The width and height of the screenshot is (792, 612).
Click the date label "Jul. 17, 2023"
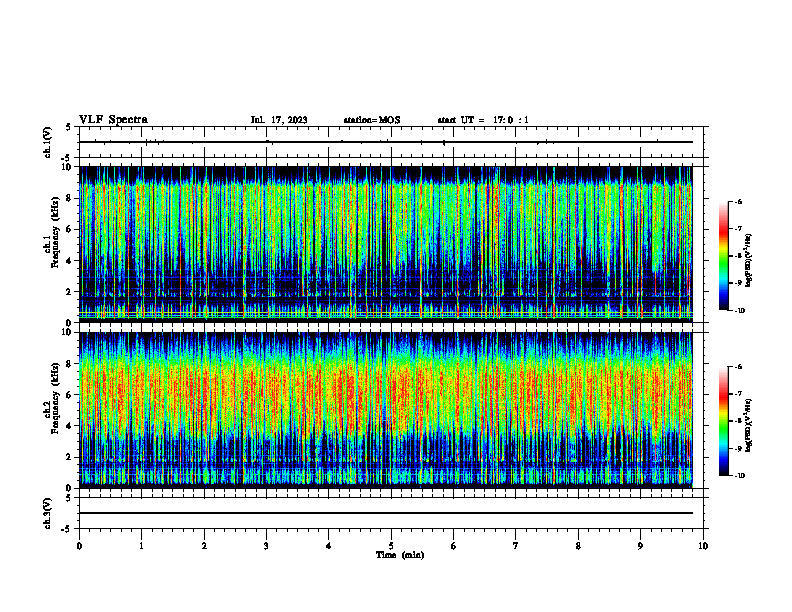279,120
